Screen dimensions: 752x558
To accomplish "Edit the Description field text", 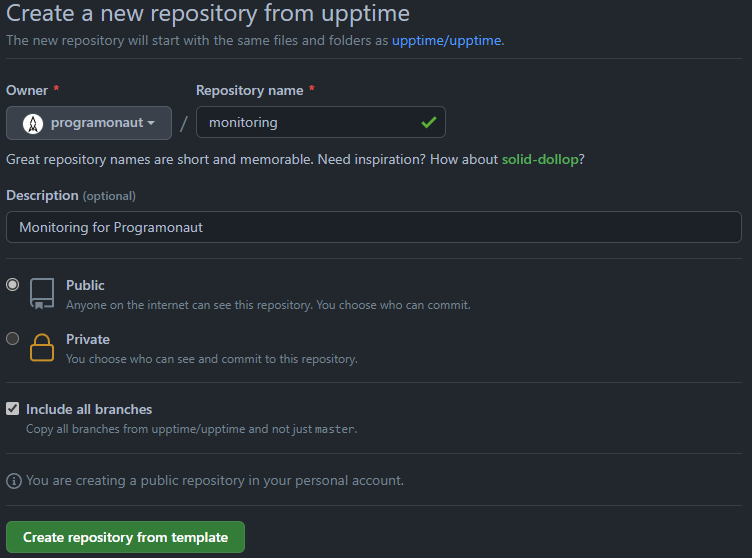I will click(x=374, y=227).
